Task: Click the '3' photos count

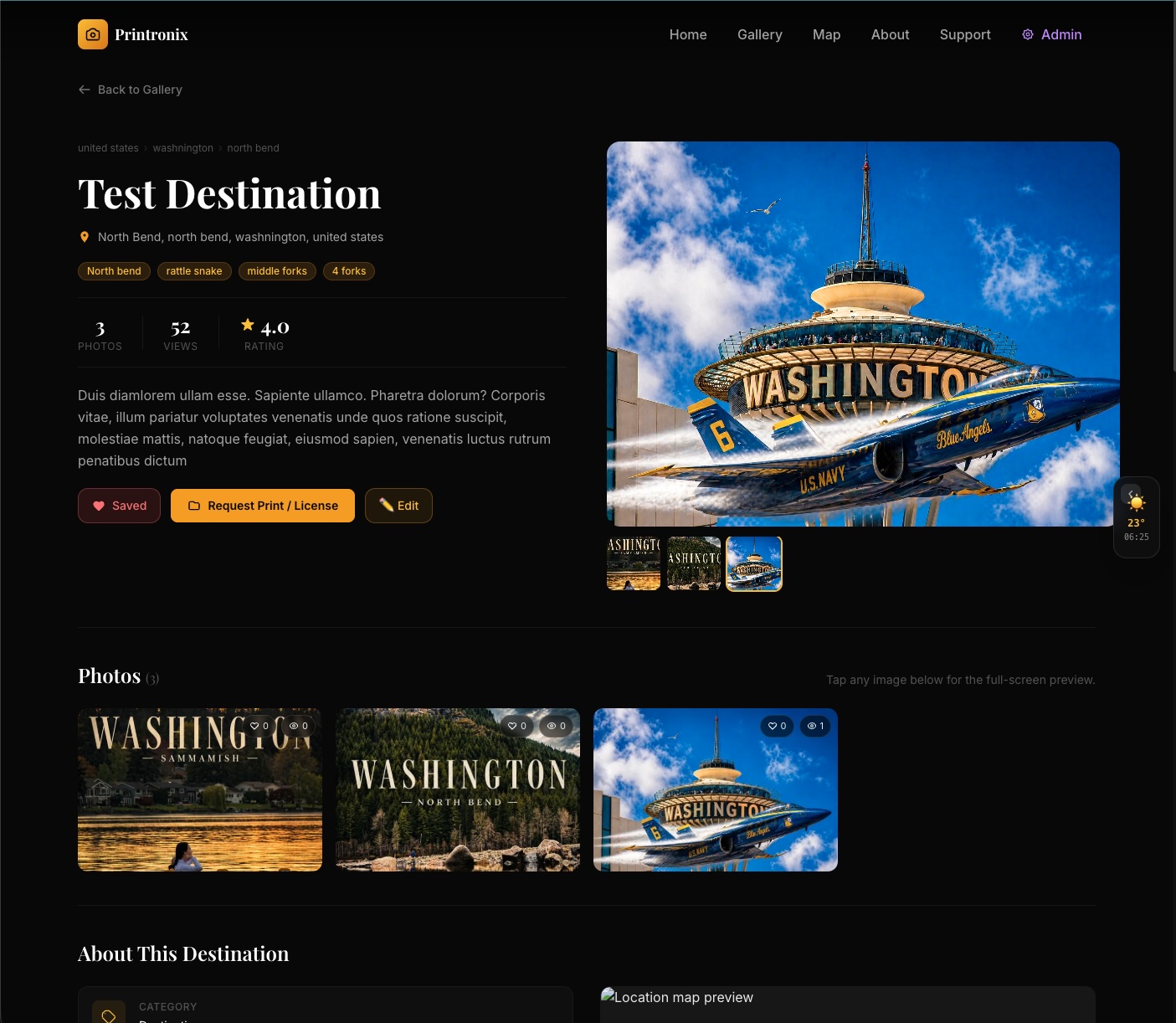Action: pyautogui.click(x=100, y=327)
